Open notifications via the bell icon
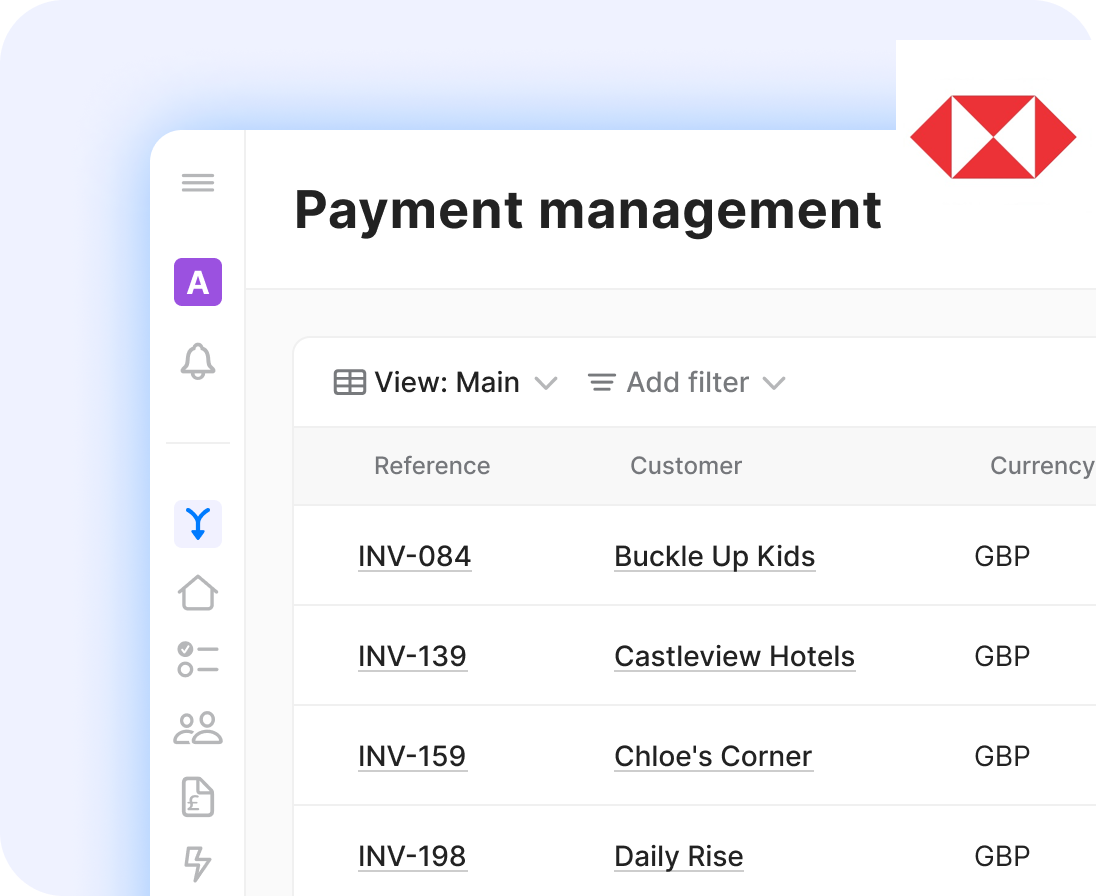Viewport: 1096px width, 896px height. coord(198,361)
